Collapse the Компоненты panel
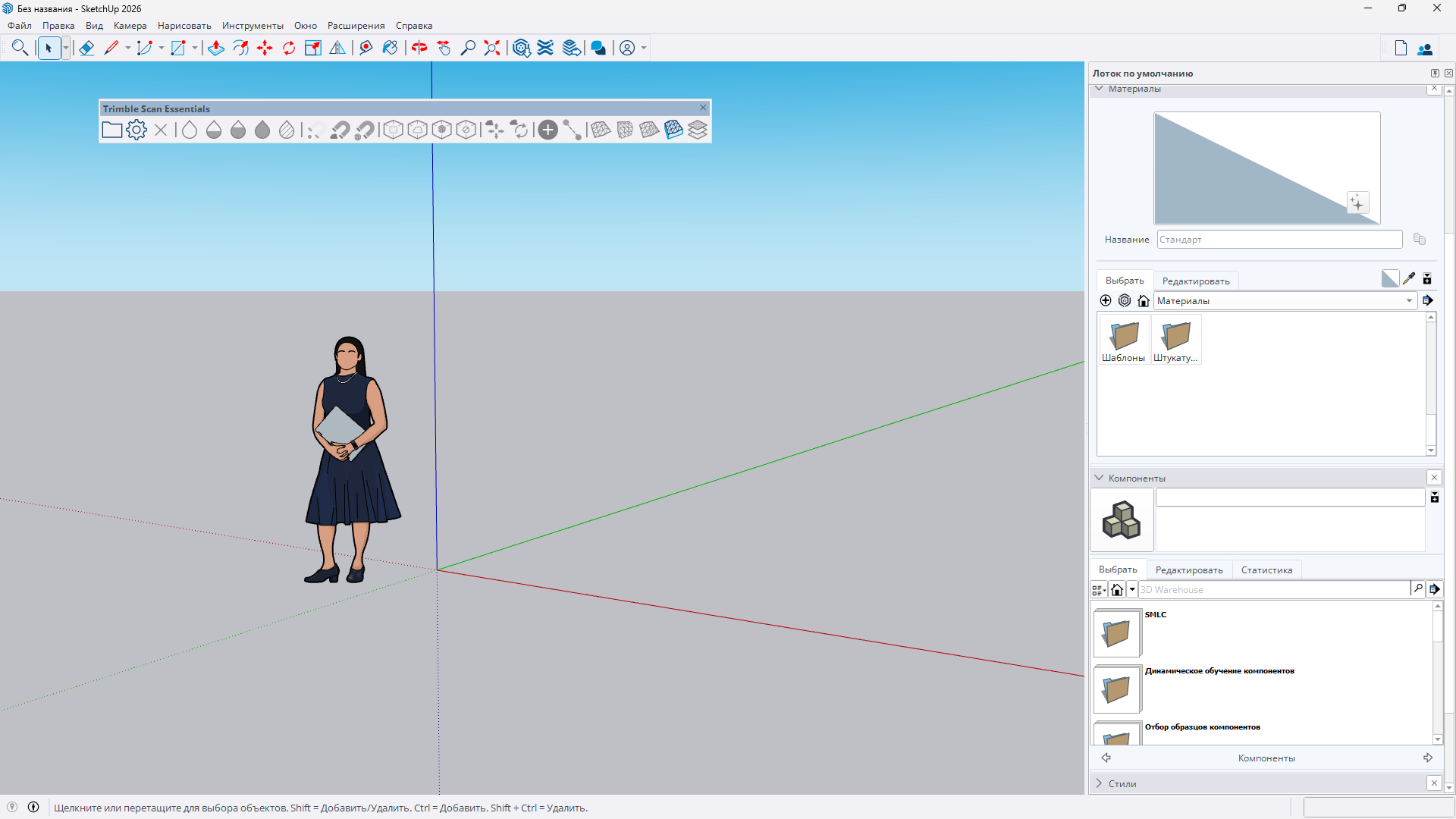 1099,478
